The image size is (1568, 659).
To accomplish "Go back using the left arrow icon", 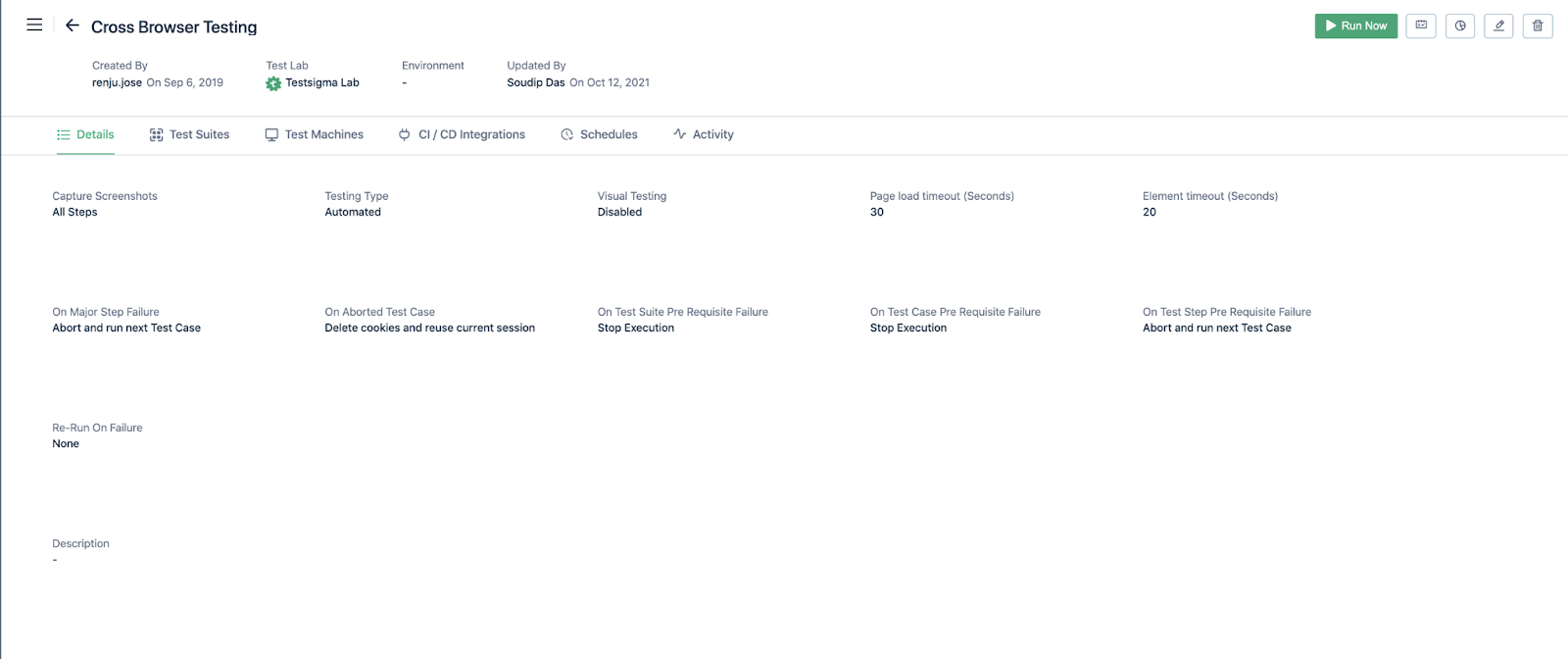I will tap(73, 25).
